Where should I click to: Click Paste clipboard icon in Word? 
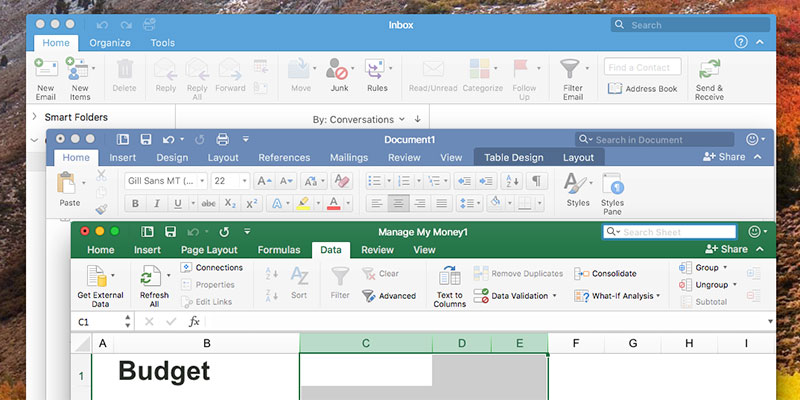tap(66, 182)
